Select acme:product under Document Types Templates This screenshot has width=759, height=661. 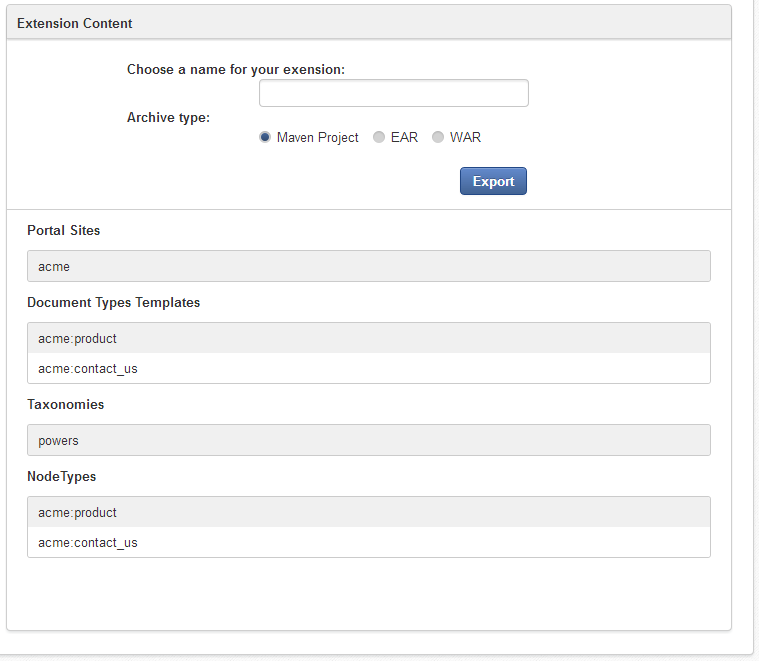[369, 338]
